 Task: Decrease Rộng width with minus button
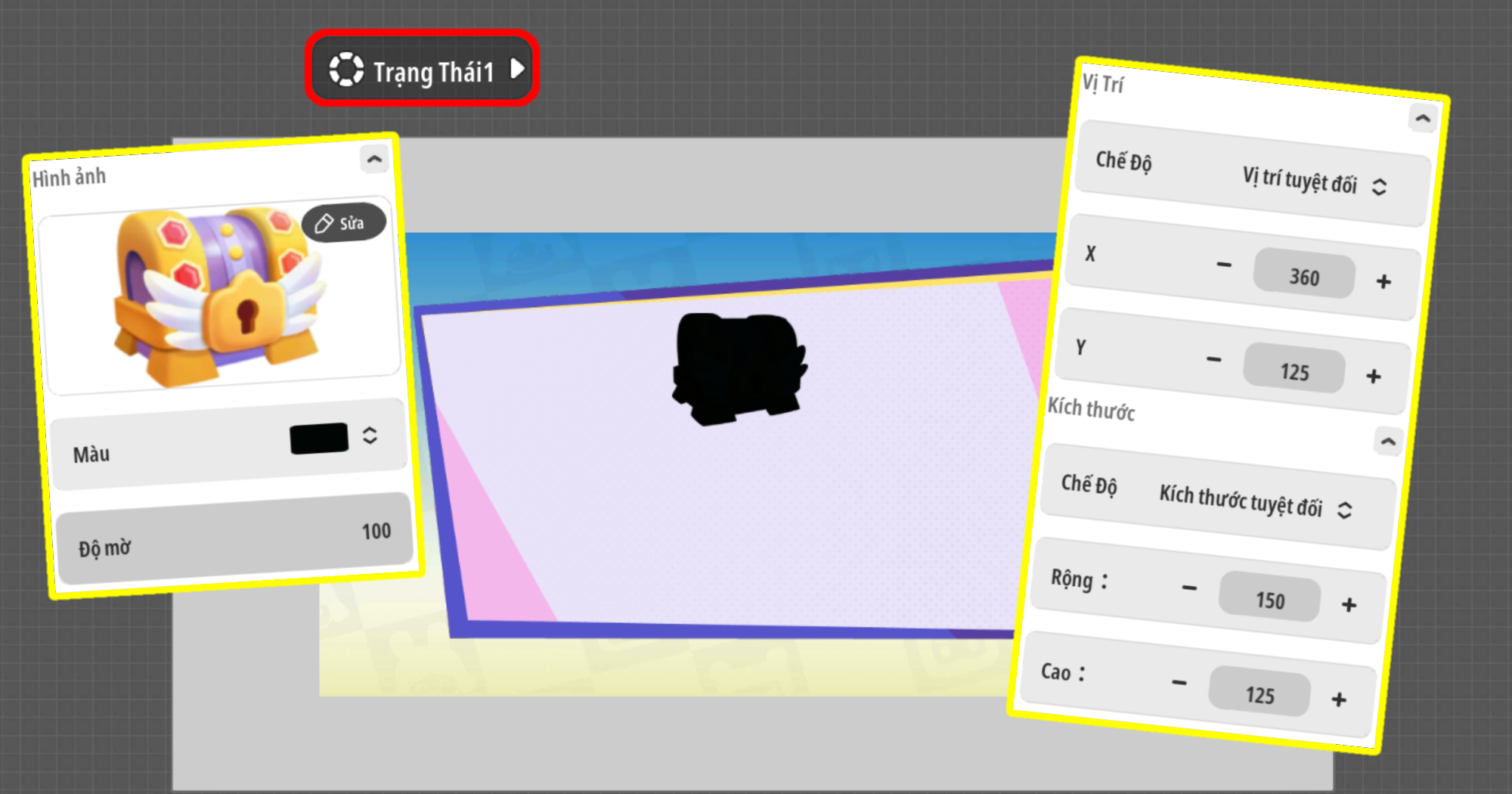click(1189, 588)
